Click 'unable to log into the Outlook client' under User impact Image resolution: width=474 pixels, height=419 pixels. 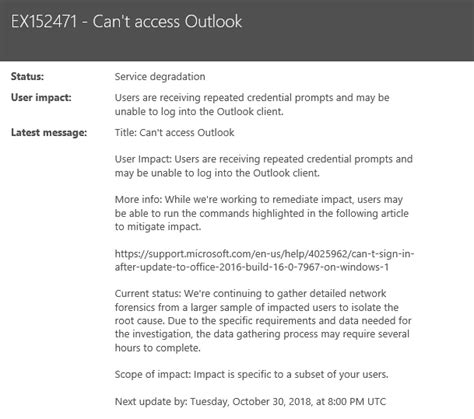[x=199, y=111]
